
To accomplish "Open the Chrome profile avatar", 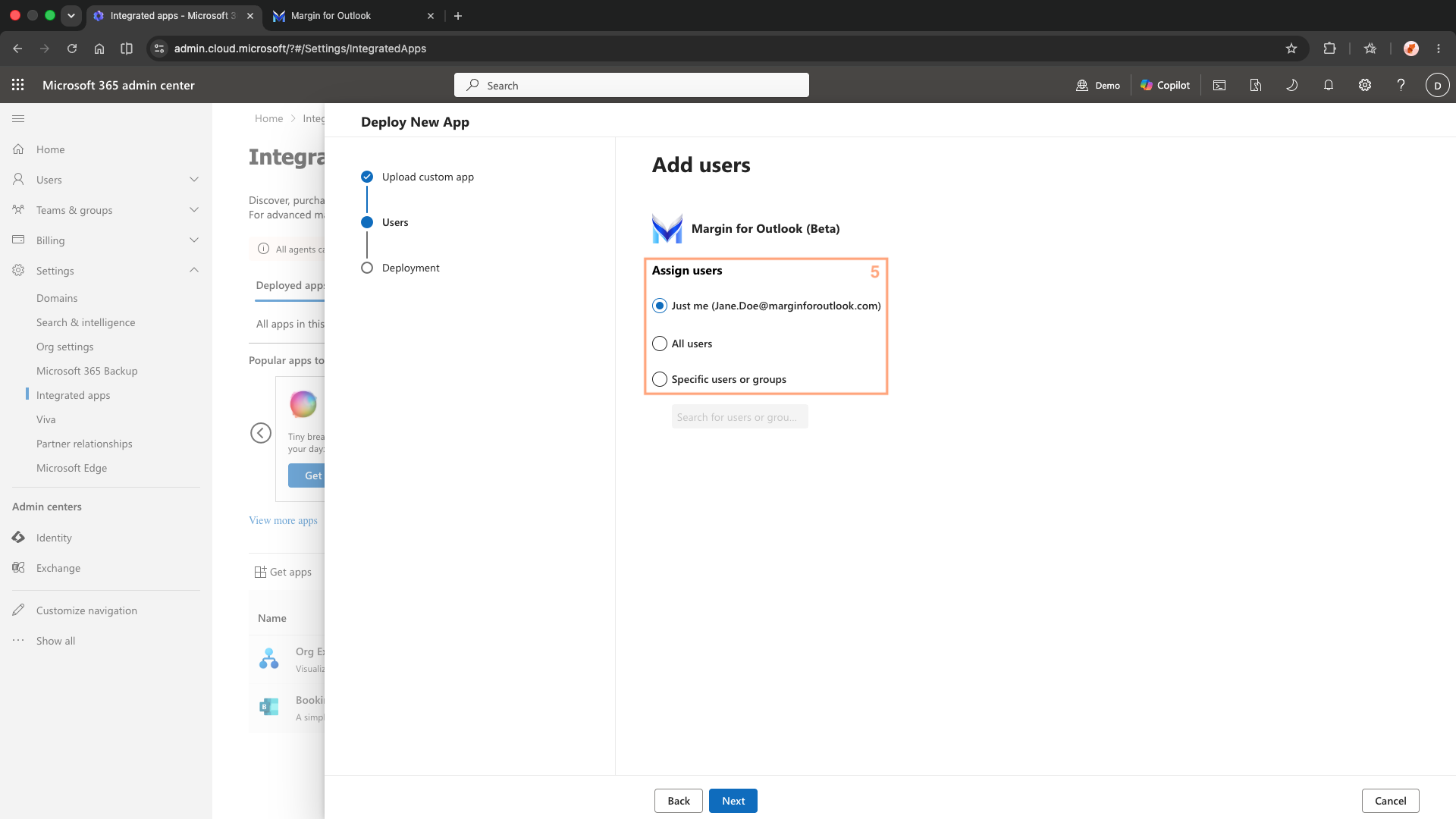I will pos(1411,49).
